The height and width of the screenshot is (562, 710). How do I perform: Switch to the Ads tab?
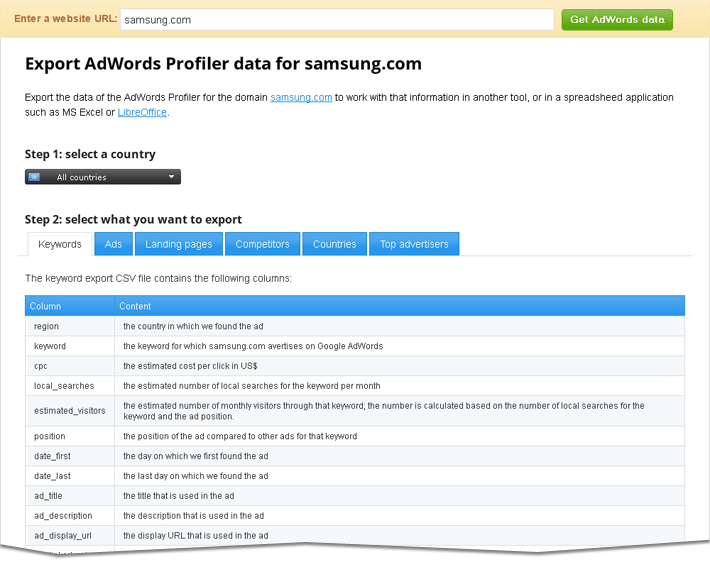coord(113,244)
